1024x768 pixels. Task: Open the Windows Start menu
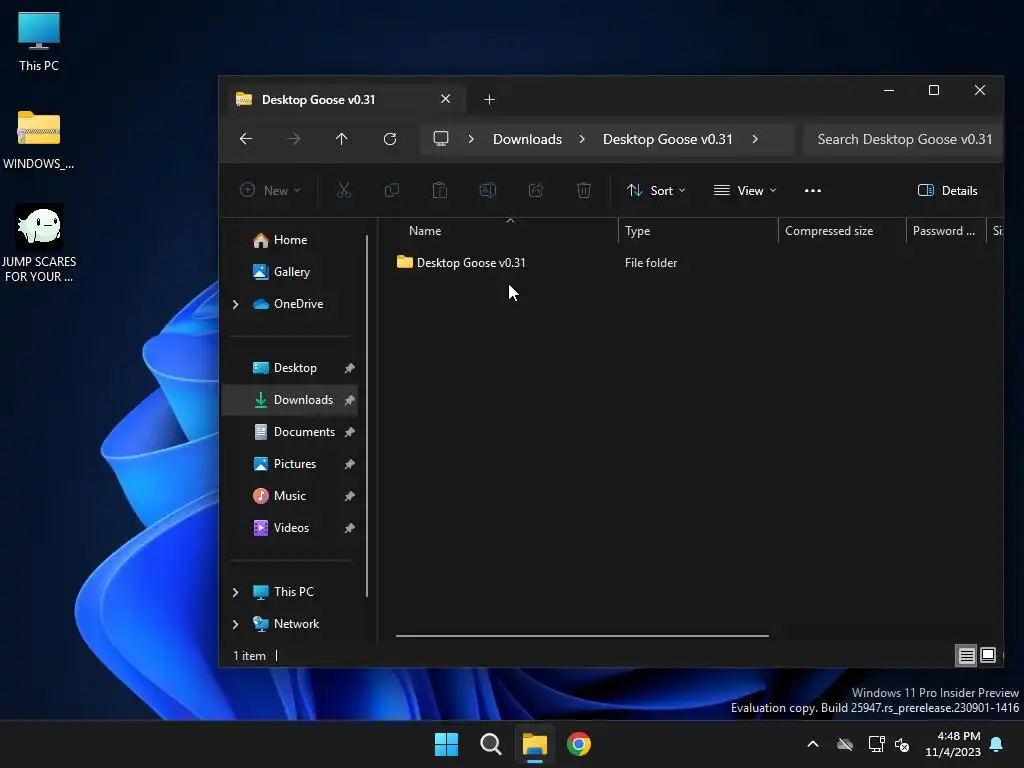click(446, 744)
